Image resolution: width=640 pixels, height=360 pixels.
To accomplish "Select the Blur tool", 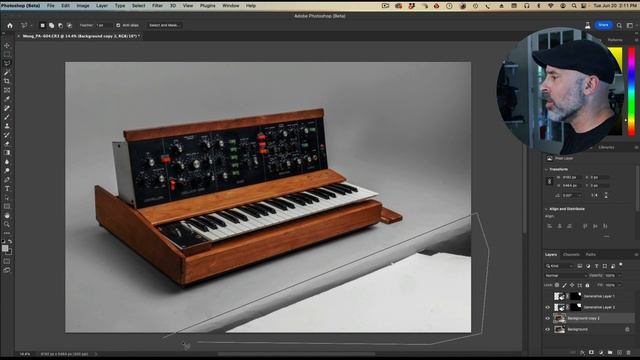I will coord(7,162).
